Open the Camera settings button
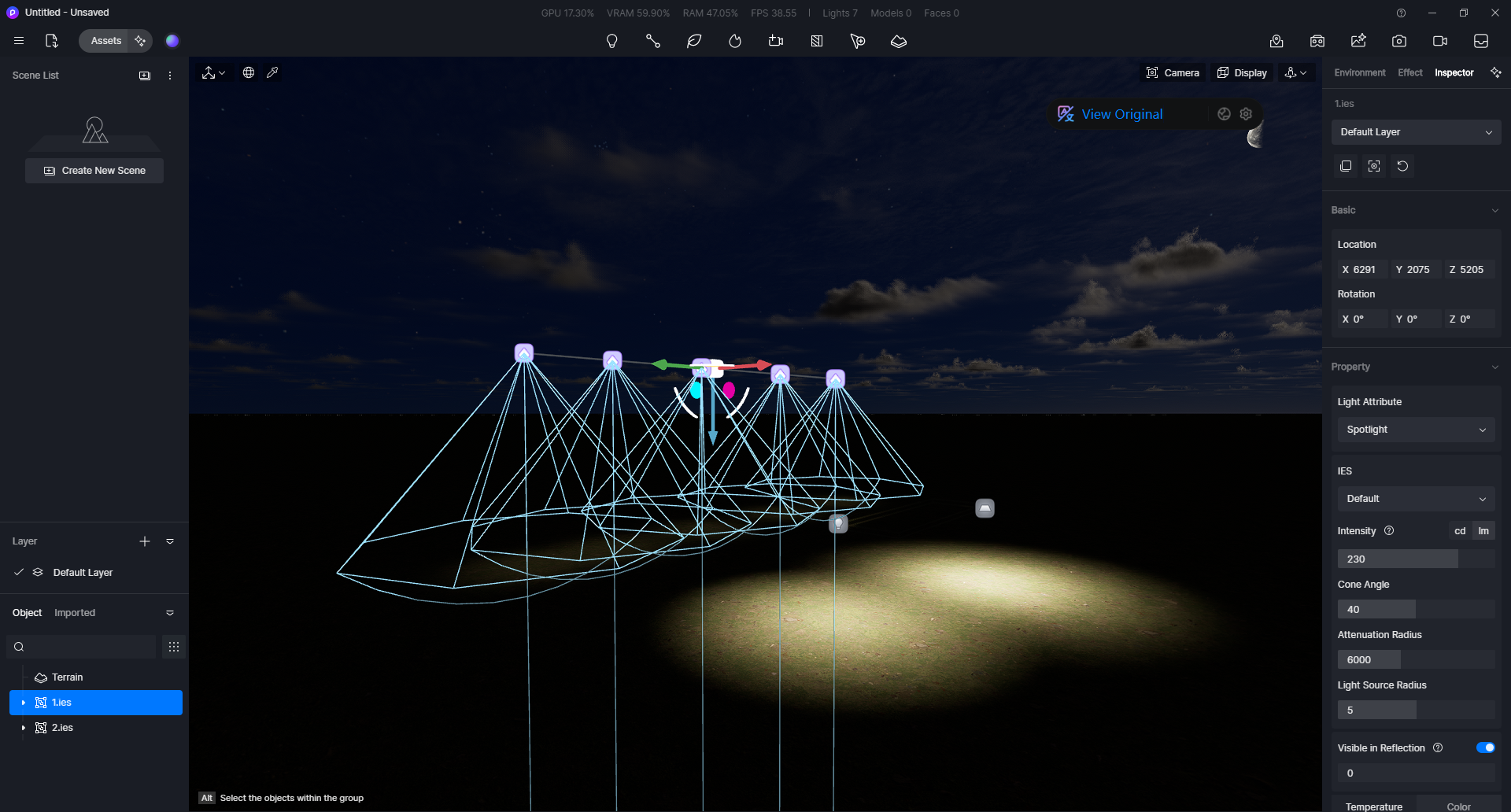 (x=1173, y=72)
